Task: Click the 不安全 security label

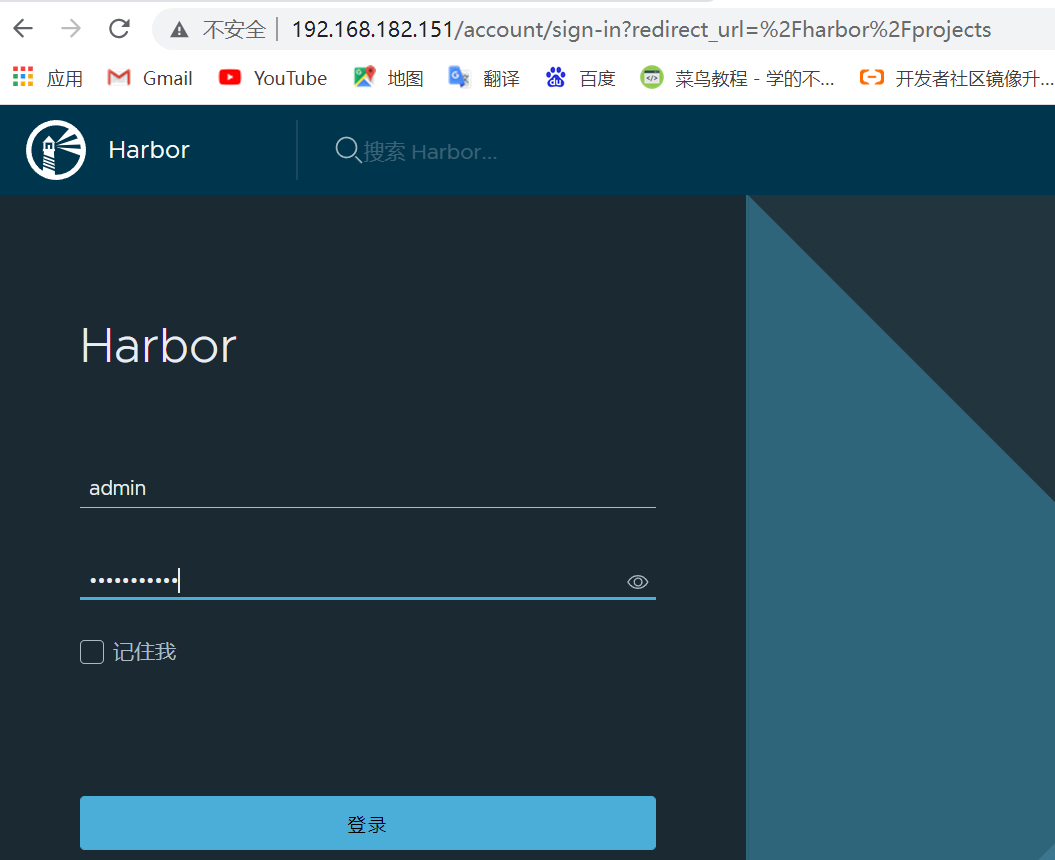Action: (234, 30)
